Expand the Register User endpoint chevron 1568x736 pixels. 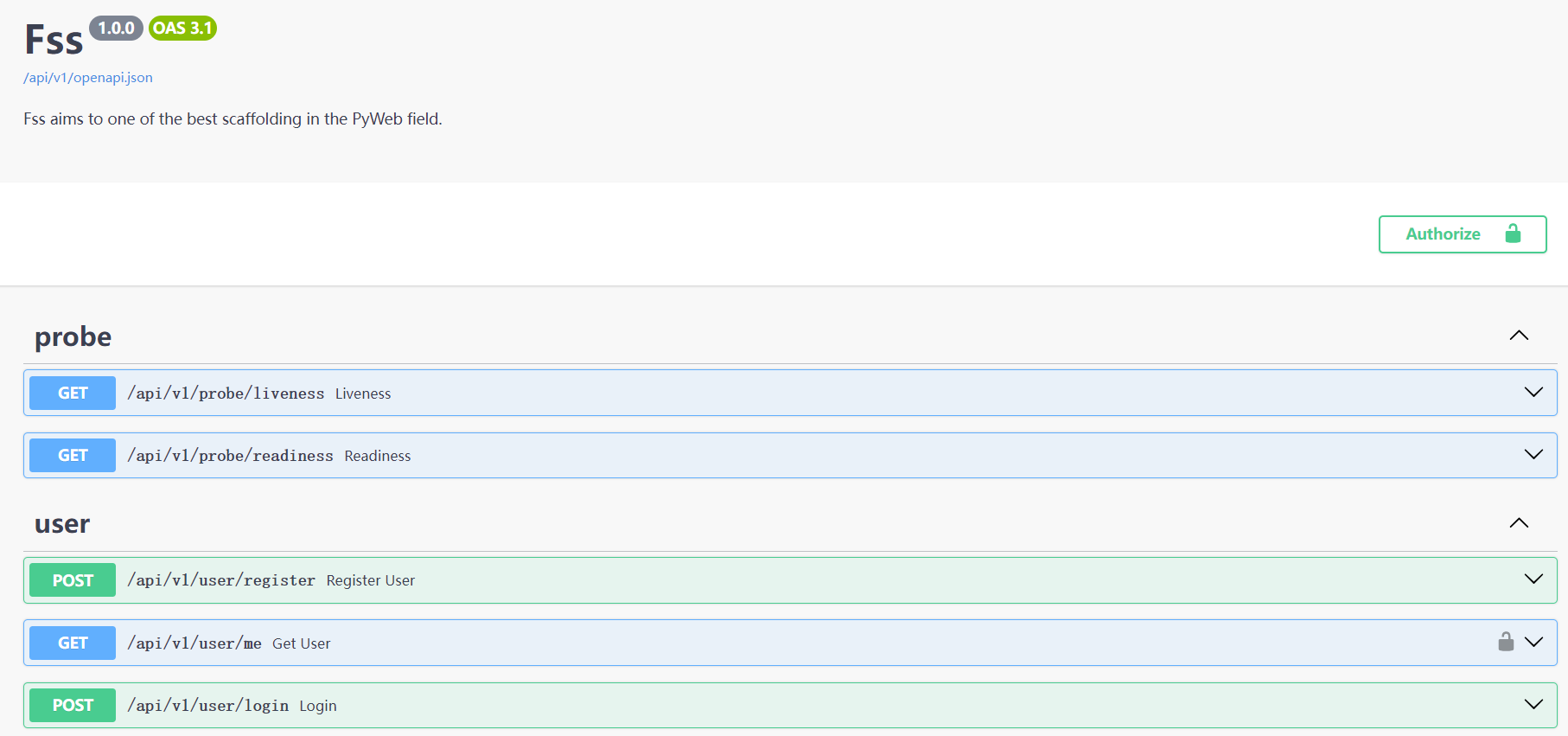point(1533,579)
